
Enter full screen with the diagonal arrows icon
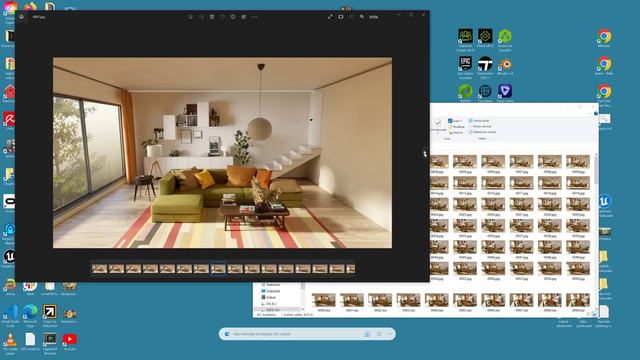tap(330, 17)
